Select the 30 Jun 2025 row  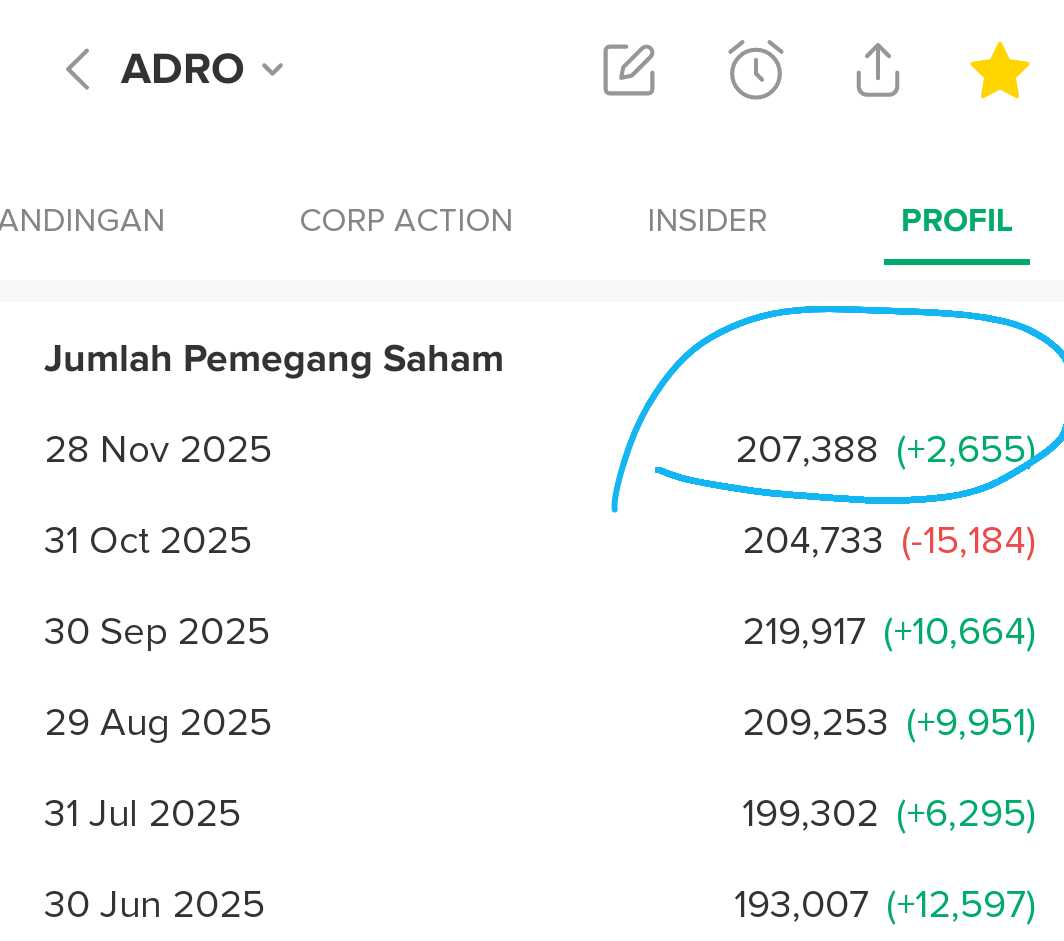click(154, 905)
